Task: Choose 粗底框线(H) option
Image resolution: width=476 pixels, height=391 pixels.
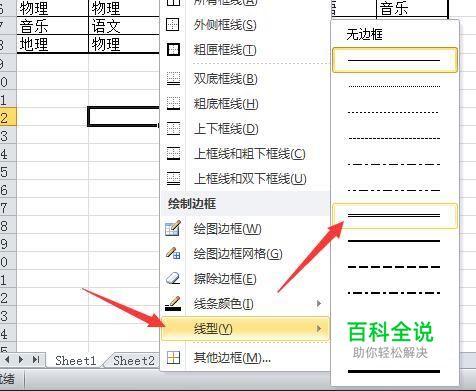Action: click(244, 104)
